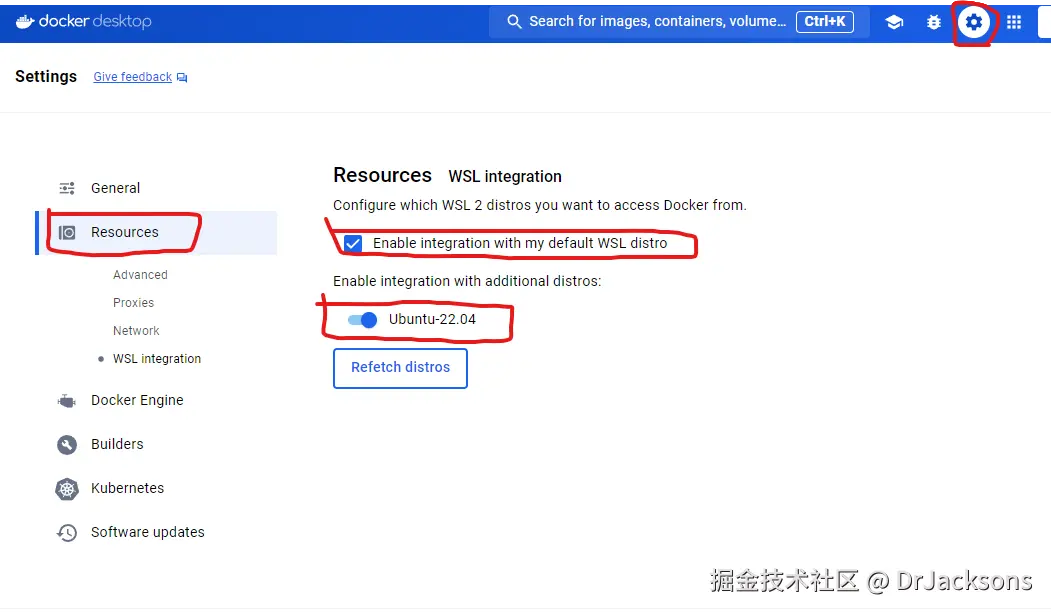This screenshot has height=613, width=1051.
Task: Open the Builders settings section
Action: coord(156,445)
